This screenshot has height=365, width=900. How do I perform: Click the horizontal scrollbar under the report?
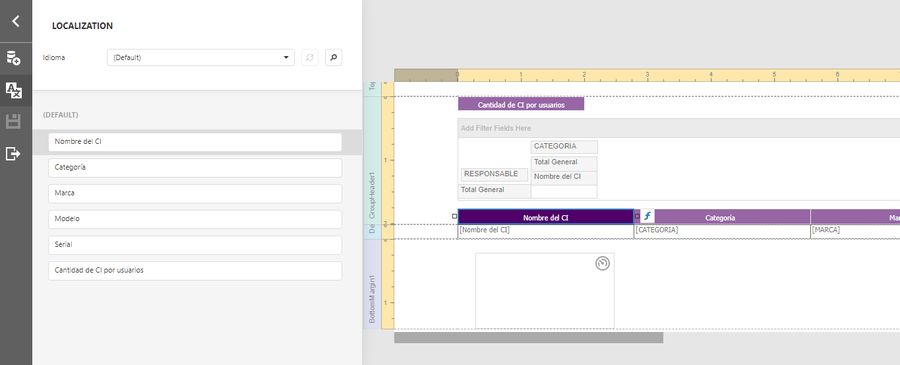pyautogui.click(x=528, y=337)
